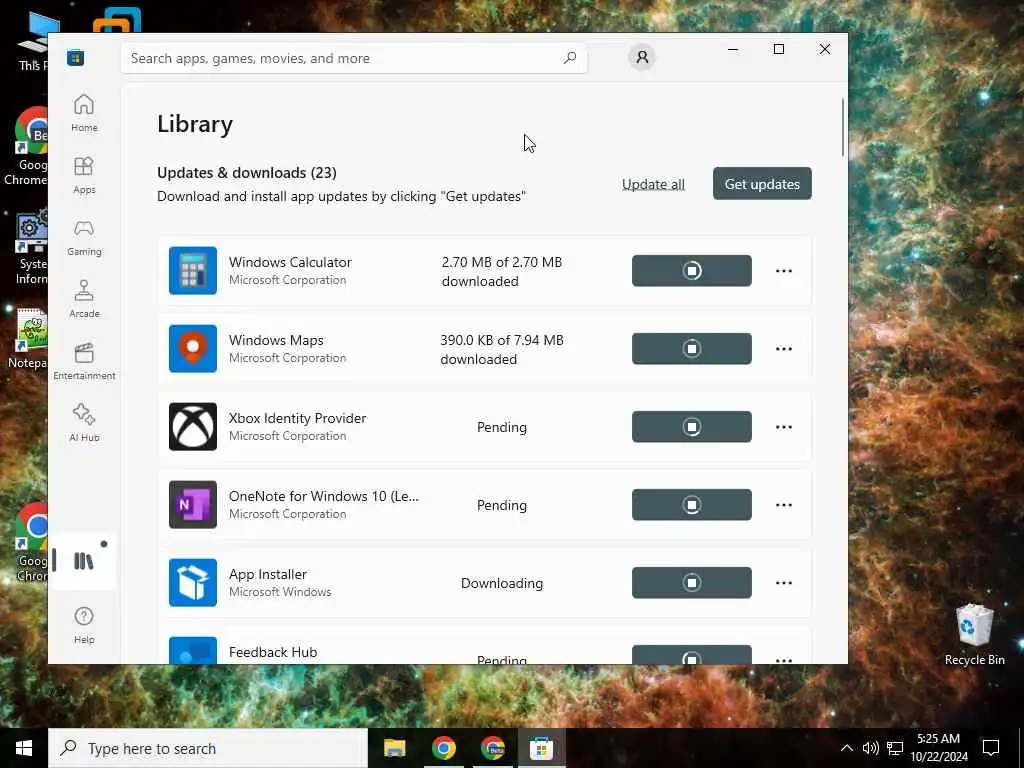1024x768 pixels.
Task: Click the Downloading status of App Installer
Action: click(x=502, y=583)
